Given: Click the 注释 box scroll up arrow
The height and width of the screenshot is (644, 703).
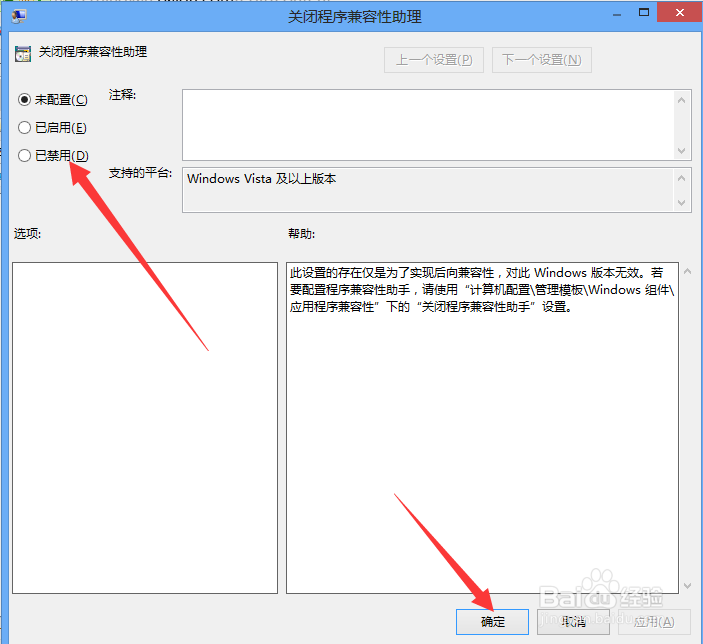Looking at the screenshot, I should coord(681,100).
